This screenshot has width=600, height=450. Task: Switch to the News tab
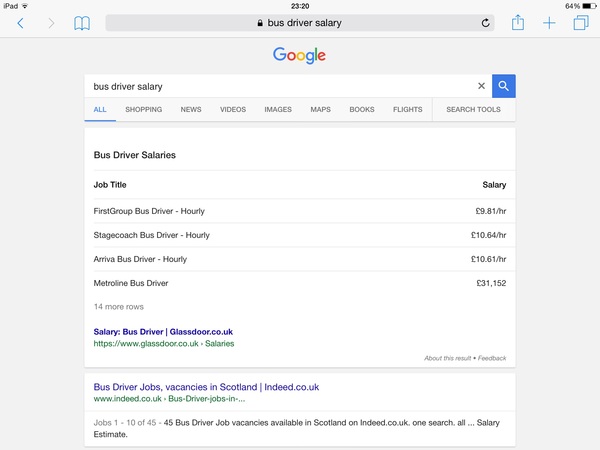191,109
